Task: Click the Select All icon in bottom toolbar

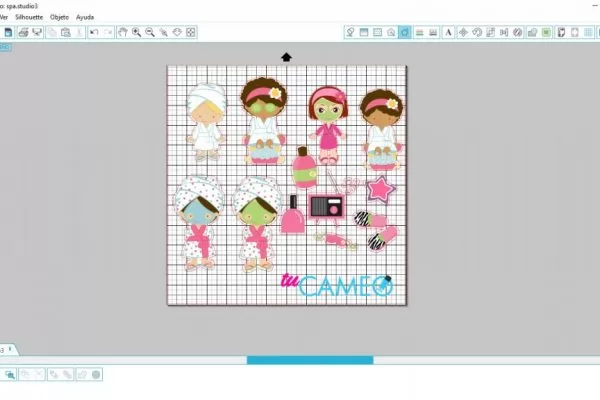Action: click(x=10, y=375)
